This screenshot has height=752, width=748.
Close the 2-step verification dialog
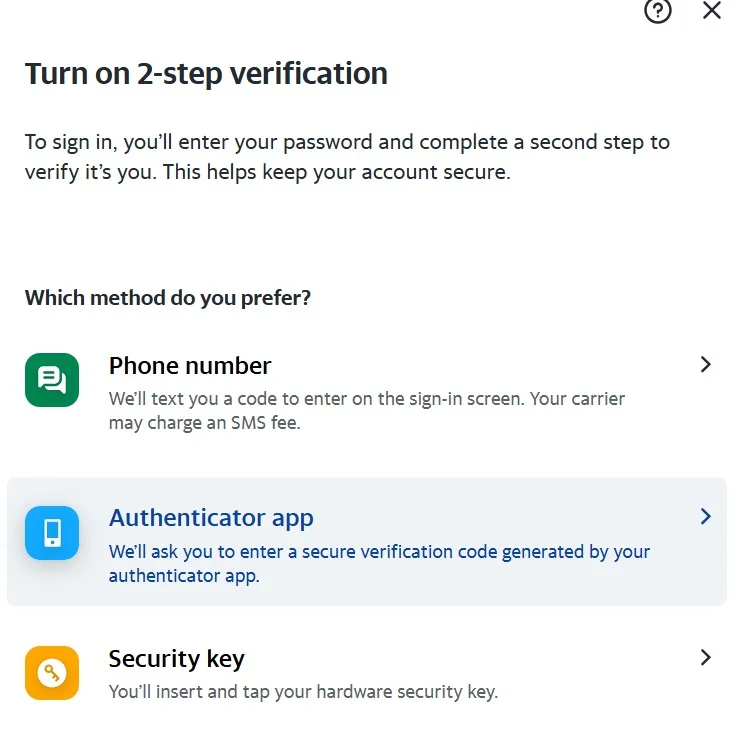tap(712, 11)
